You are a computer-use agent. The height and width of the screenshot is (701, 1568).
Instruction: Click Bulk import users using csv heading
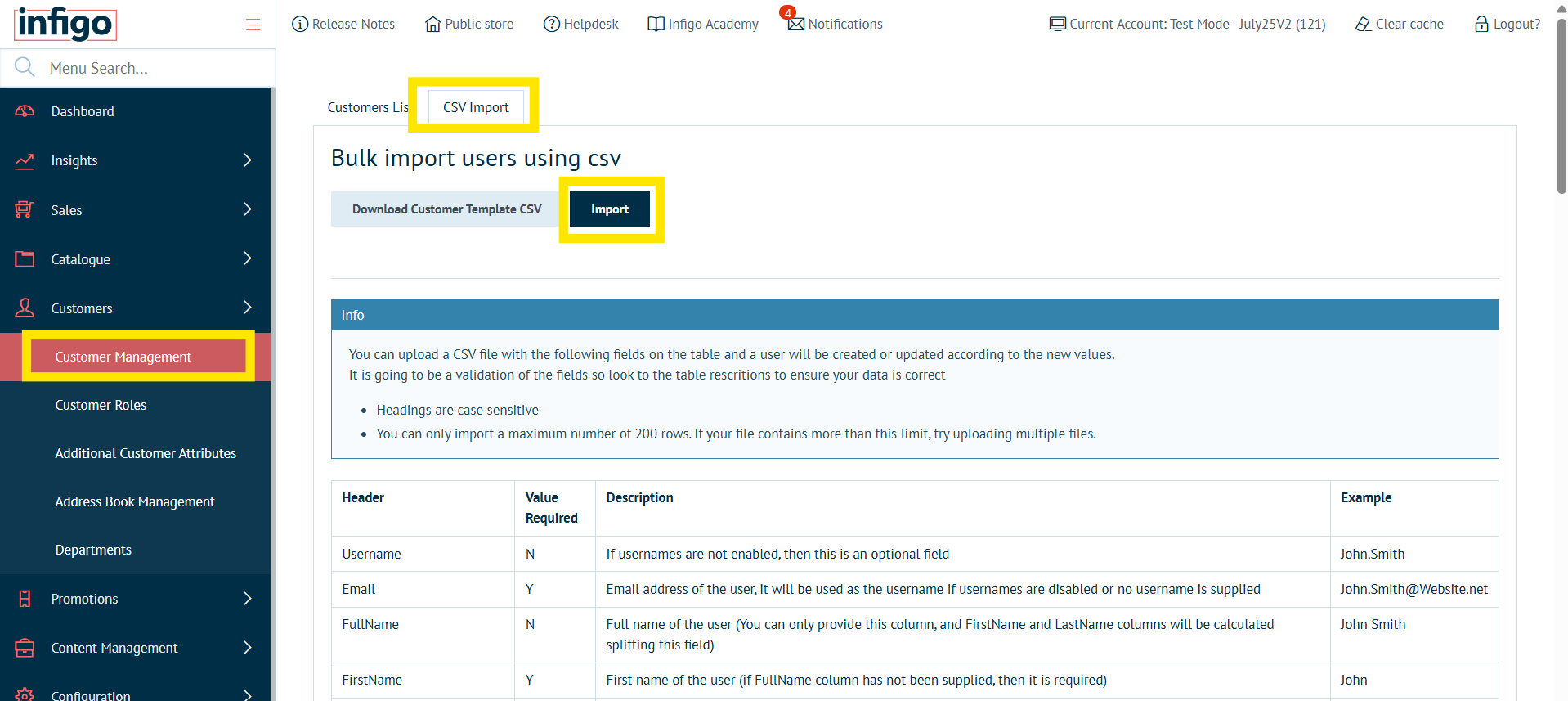tap(476, 158)
